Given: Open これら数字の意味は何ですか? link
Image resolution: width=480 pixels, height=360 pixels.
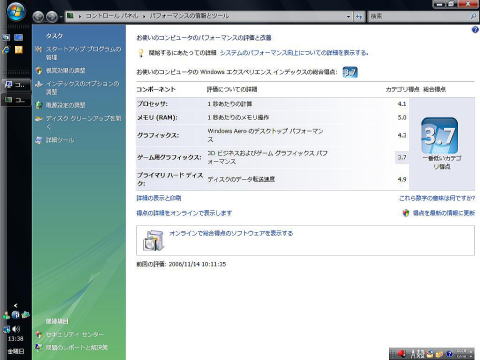Looking at the screenshot, I should [x=437, y=198].
